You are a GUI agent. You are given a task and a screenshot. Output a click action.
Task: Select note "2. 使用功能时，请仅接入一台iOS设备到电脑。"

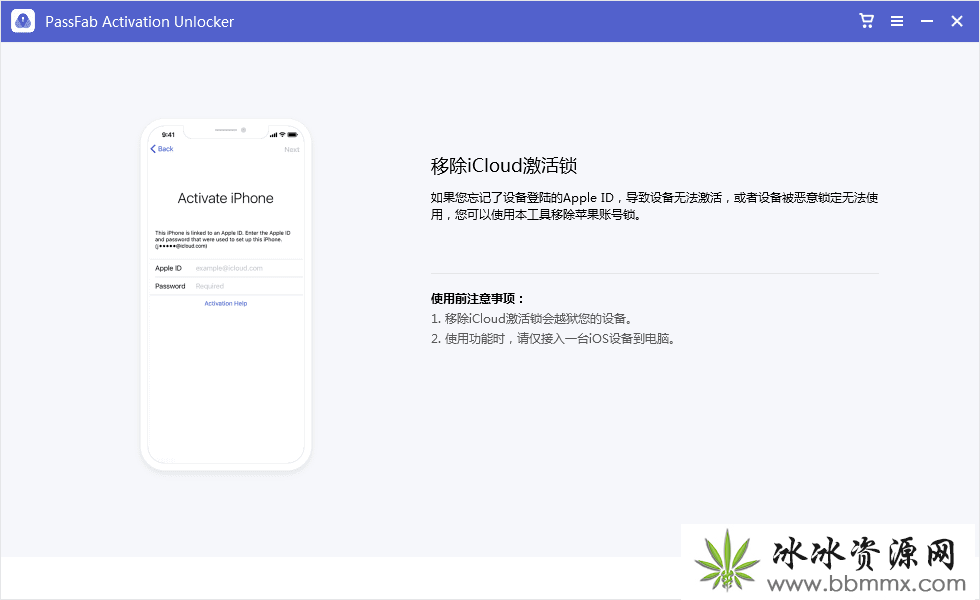(x=554, y=339)
